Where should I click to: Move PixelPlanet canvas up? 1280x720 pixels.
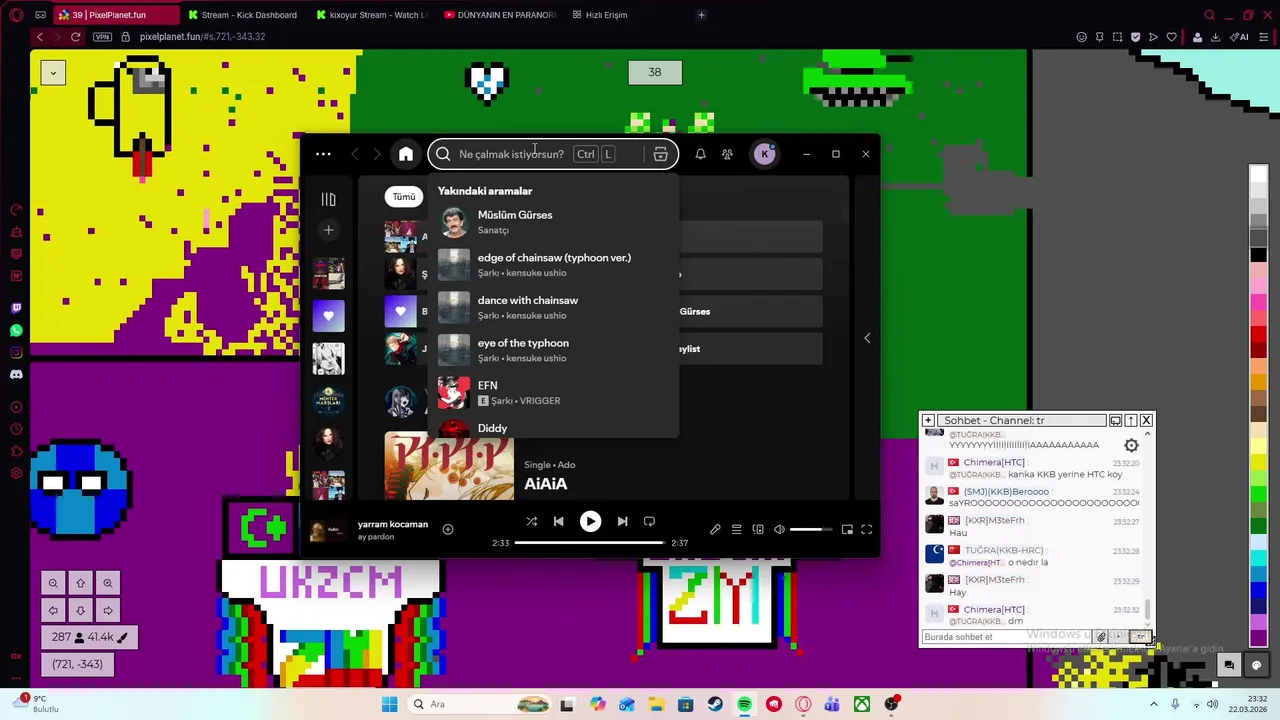tap(80, 583)
